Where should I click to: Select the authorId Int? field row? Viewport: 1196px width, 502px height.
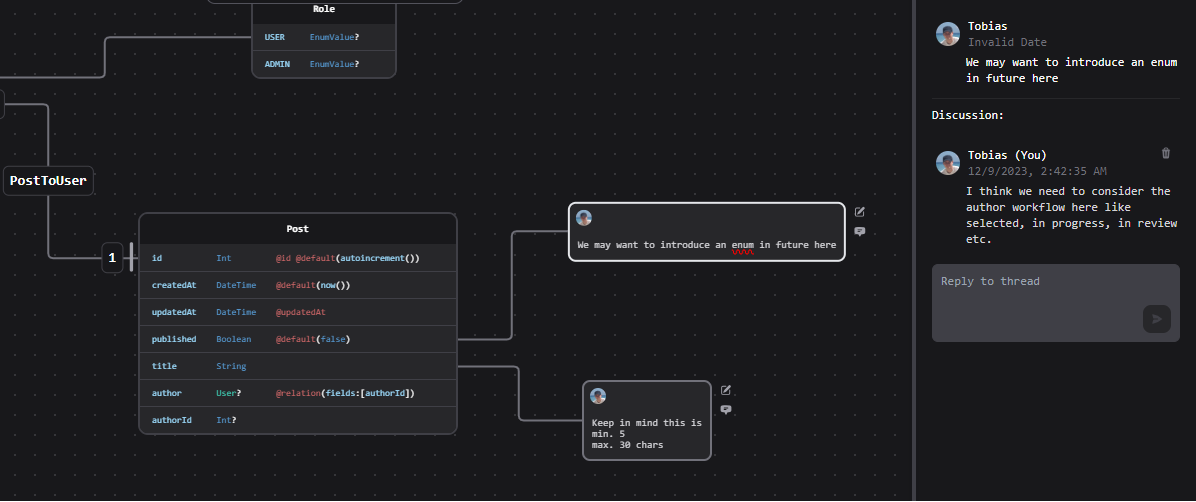coord(297,420)
